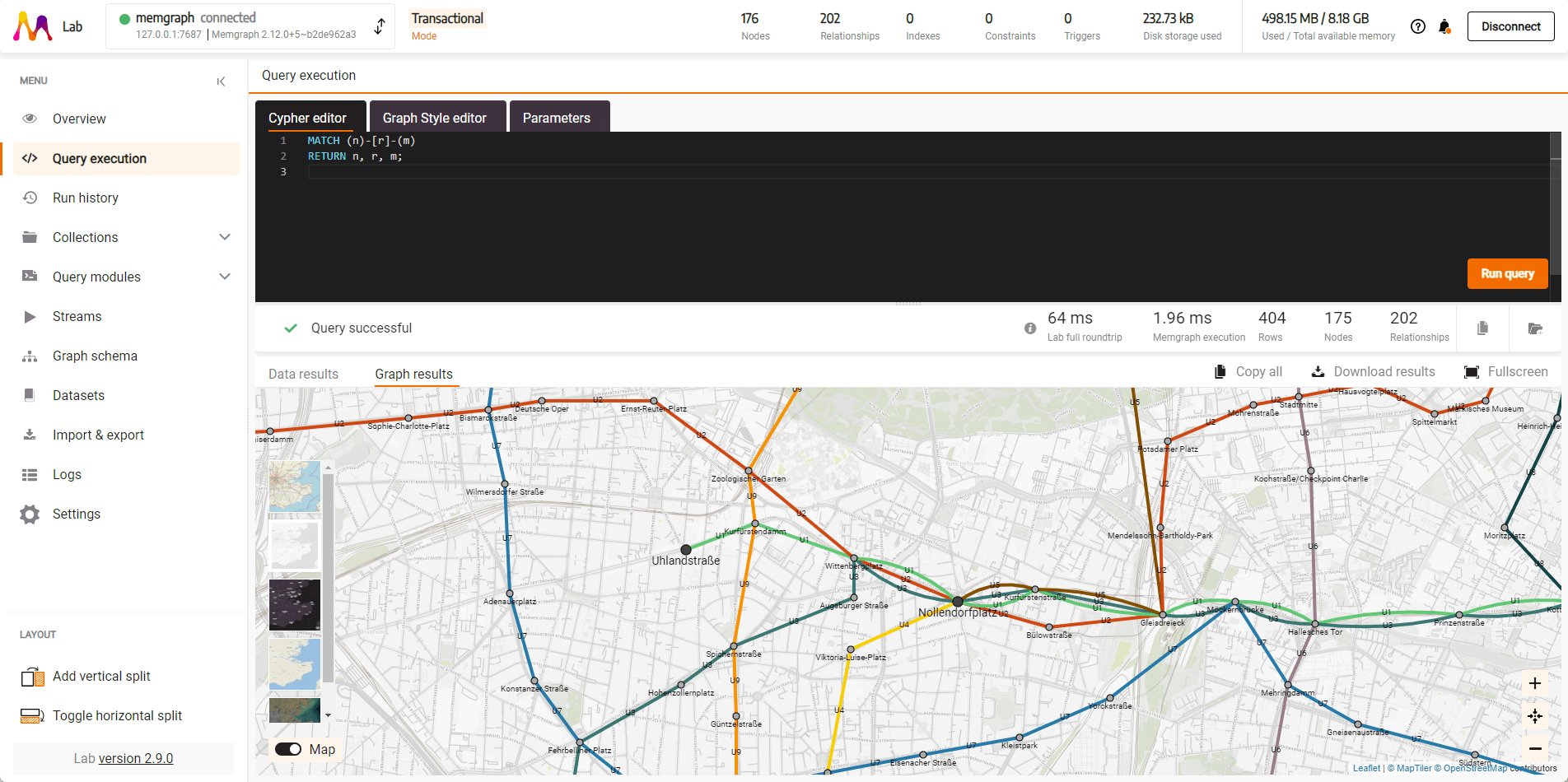Open the Graph schema view
The height and width of the screenshot is (782, 1568).
click(95, 356)
